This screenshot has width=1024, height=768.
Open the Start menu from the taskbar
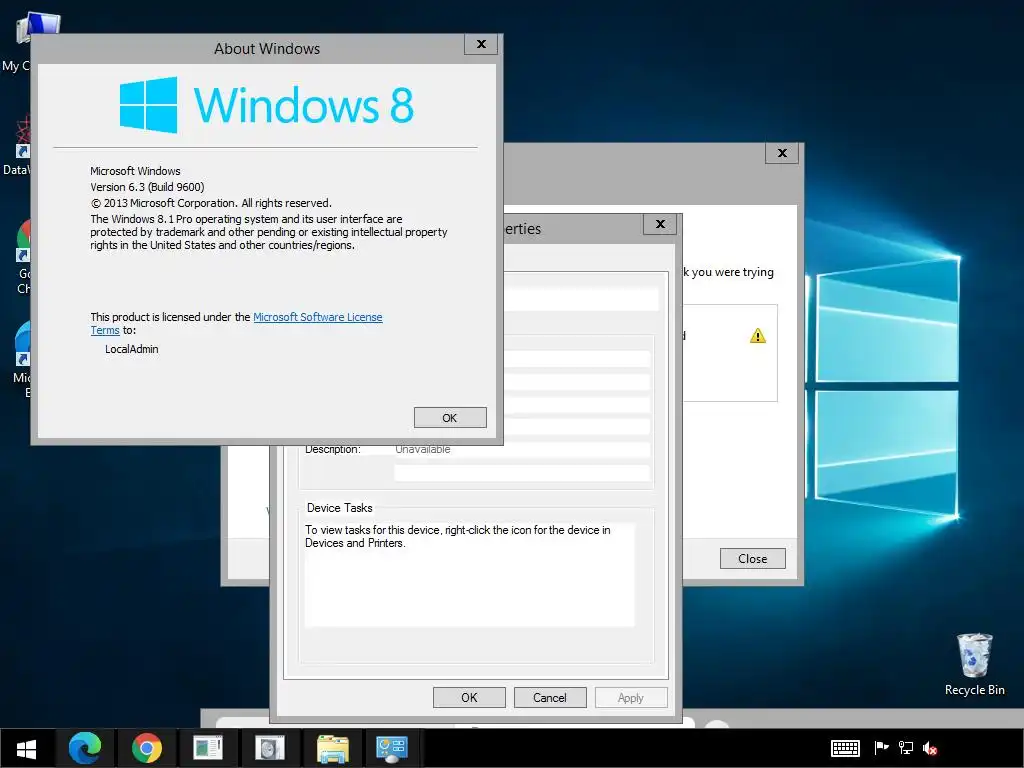pyautogui.click(x=26, y=748)
